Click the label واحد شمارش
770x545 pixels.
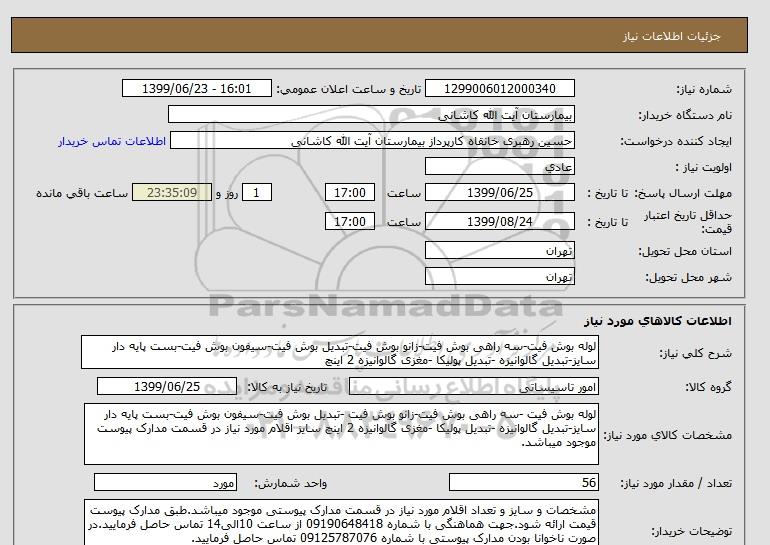290,484
